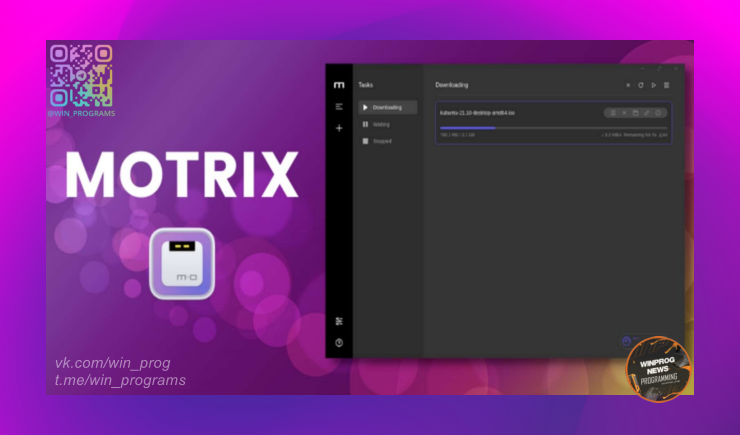Minimize the Motrix window
740x435 pixels.
point(642,69)
